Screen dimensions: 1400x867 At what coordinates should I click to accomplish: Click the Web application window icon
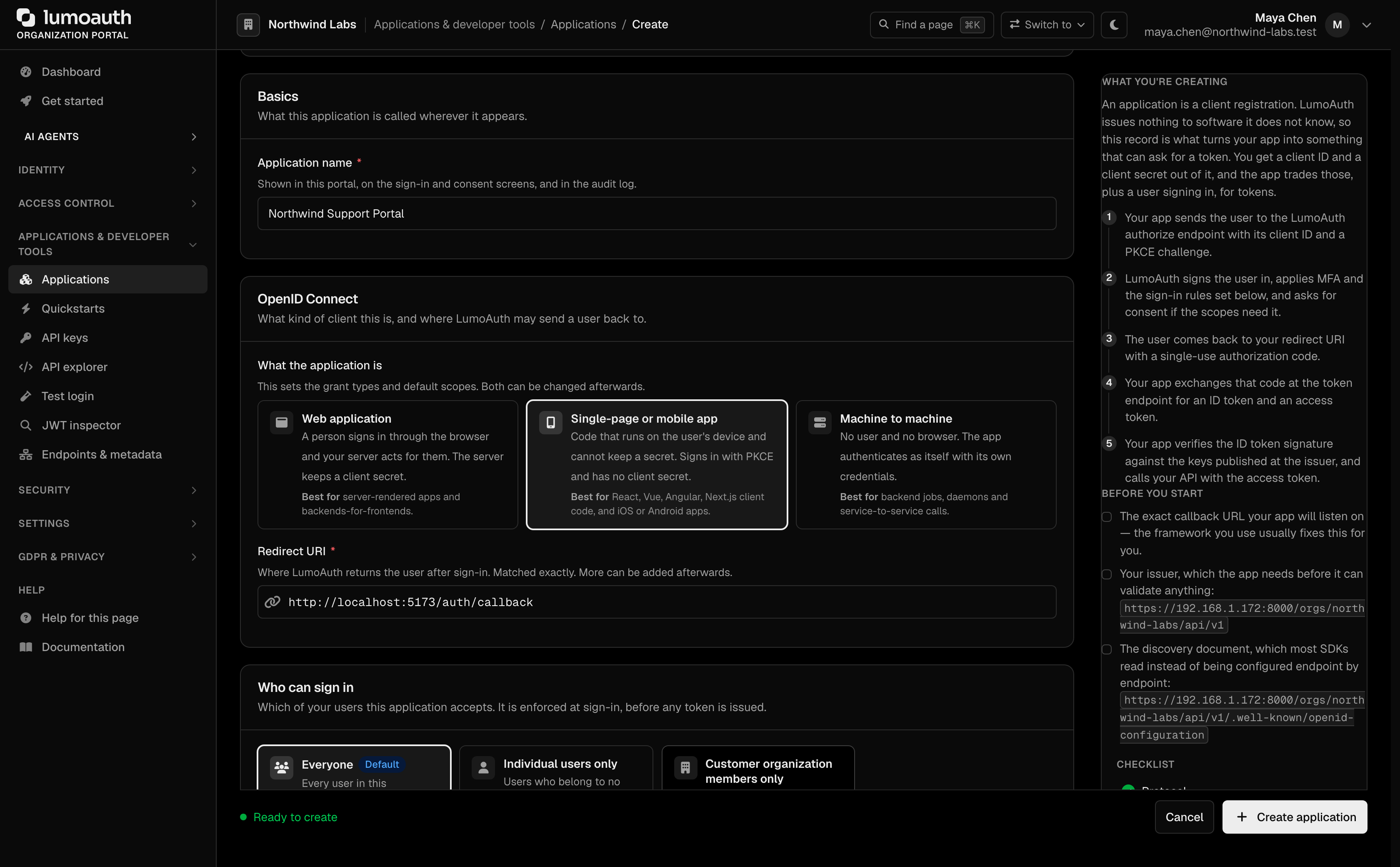point(281,423)
